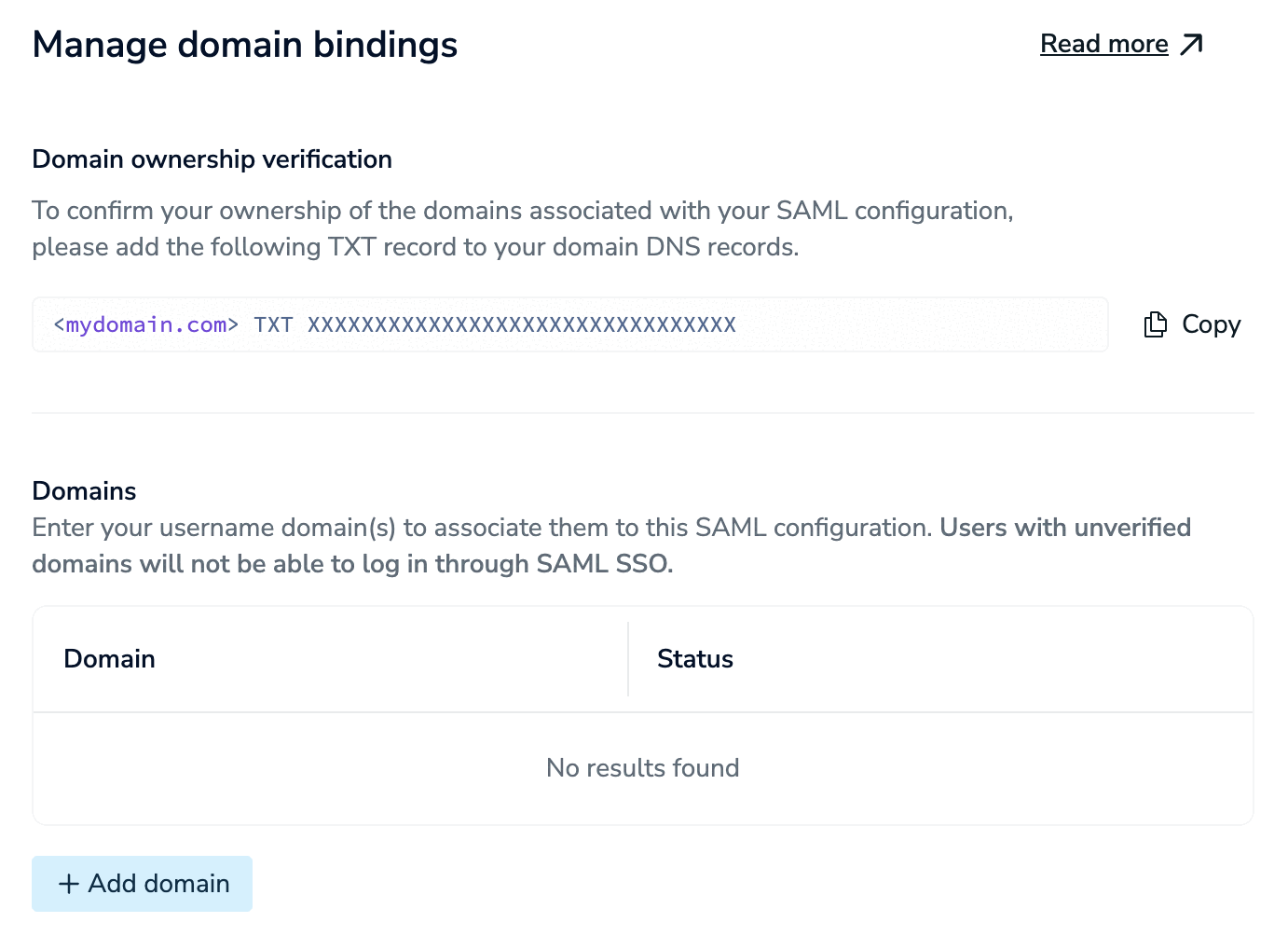Click the long X string TXT value
This screenshot has height=936, width=1288.
click(522, 324)
